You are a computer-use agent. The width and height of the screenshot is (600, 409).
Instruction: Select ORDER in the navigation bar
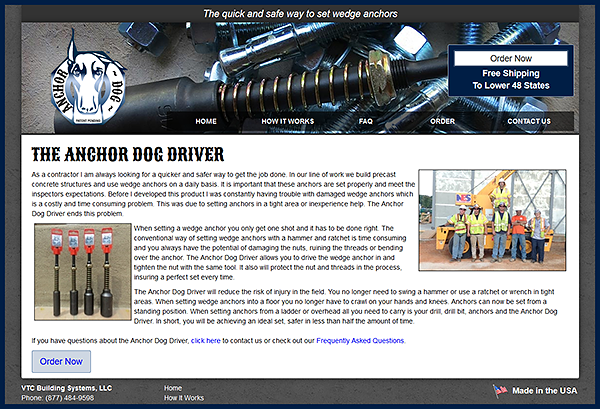tap(442, 121)
